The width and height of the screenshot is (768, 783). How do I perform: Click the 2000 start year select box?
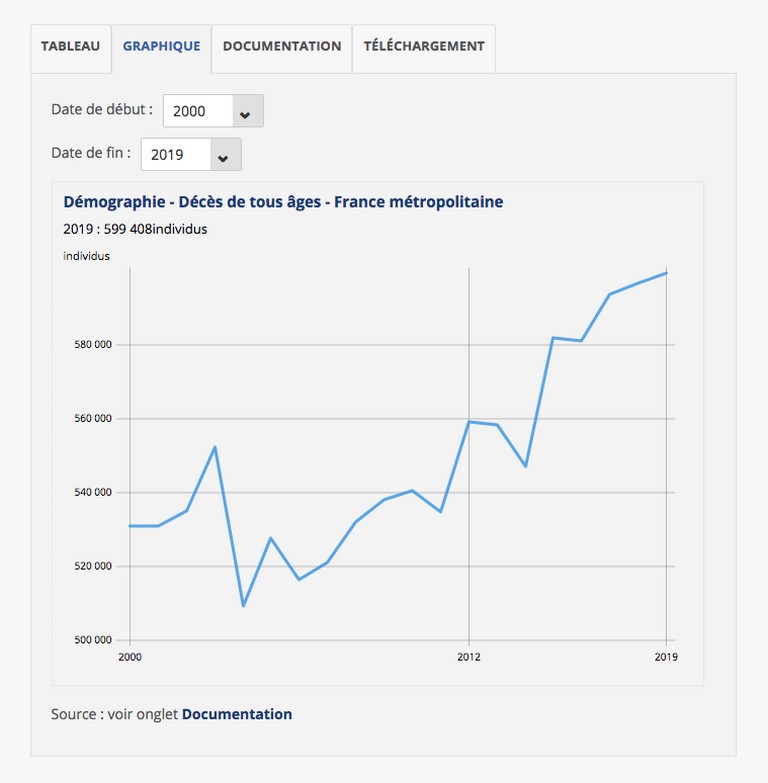[213, 111]
